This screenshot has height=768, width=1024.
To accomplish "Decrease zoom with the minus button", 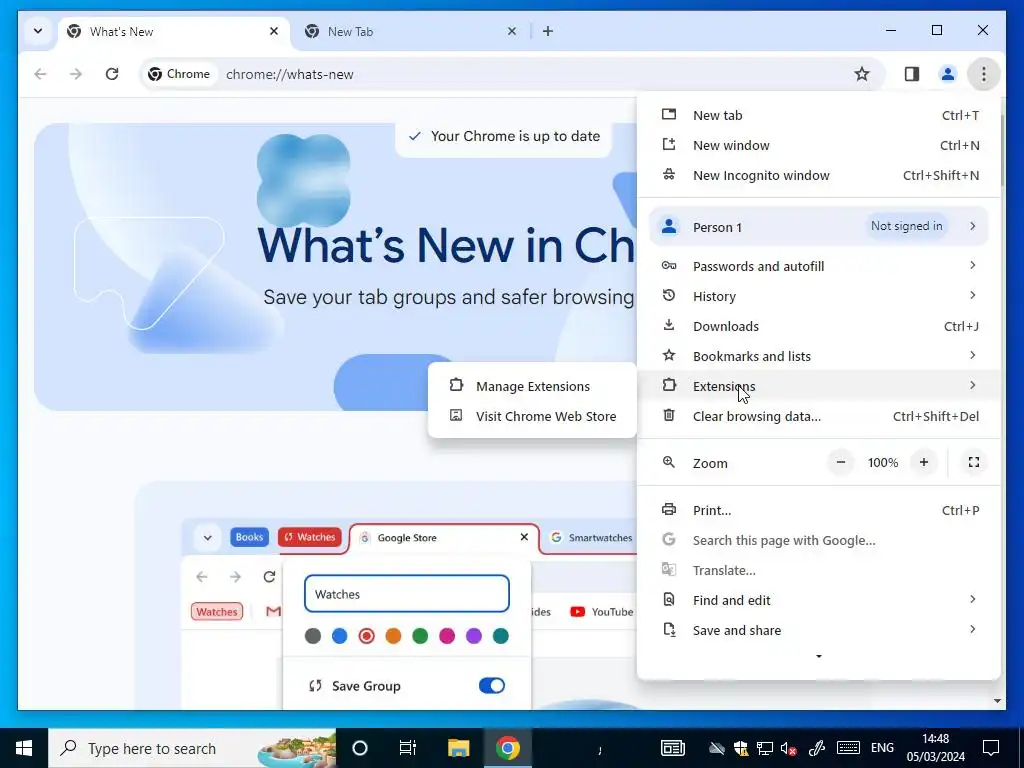I will [x=840, y=462].
